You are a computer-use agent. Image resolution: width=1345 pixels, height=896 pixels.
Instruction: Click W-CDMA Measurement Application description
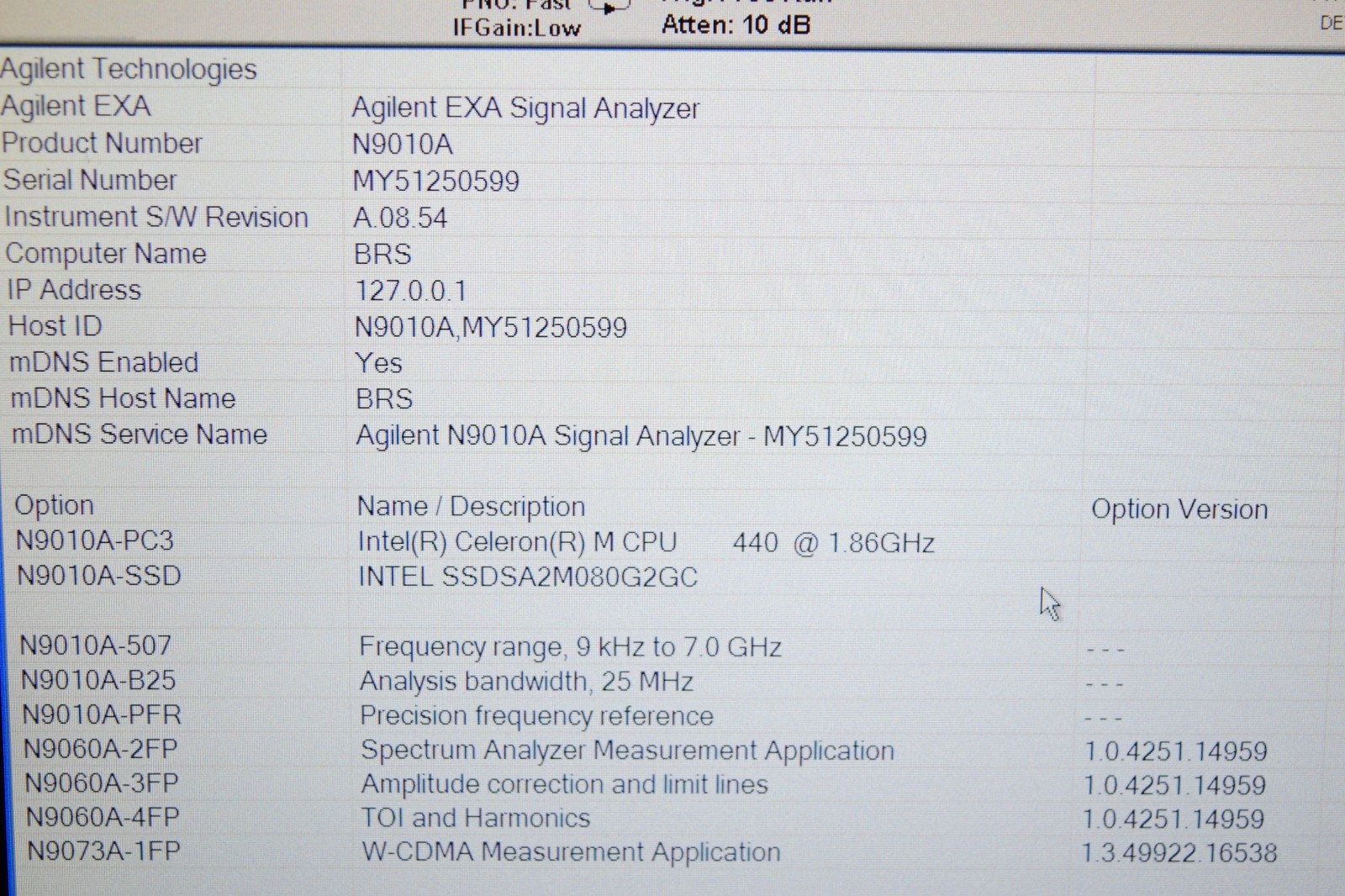click(x=572, y=853)
